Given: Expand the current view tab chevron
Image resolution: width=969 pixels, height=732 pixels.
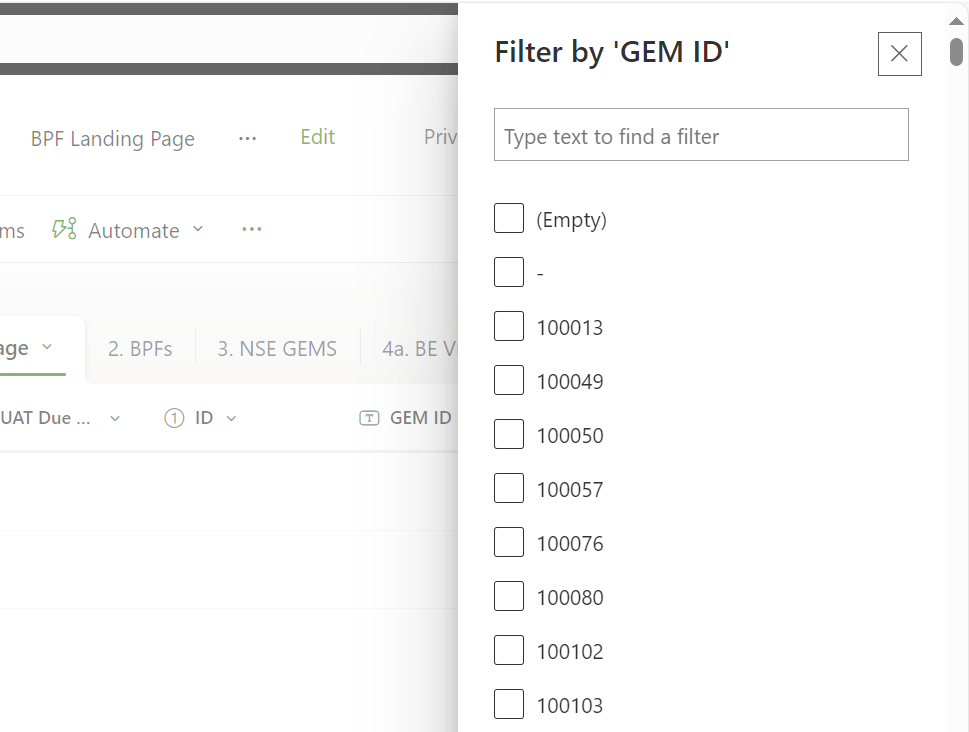Looking at the screenshot, I should pyautogui.click(x=47, y=347).
